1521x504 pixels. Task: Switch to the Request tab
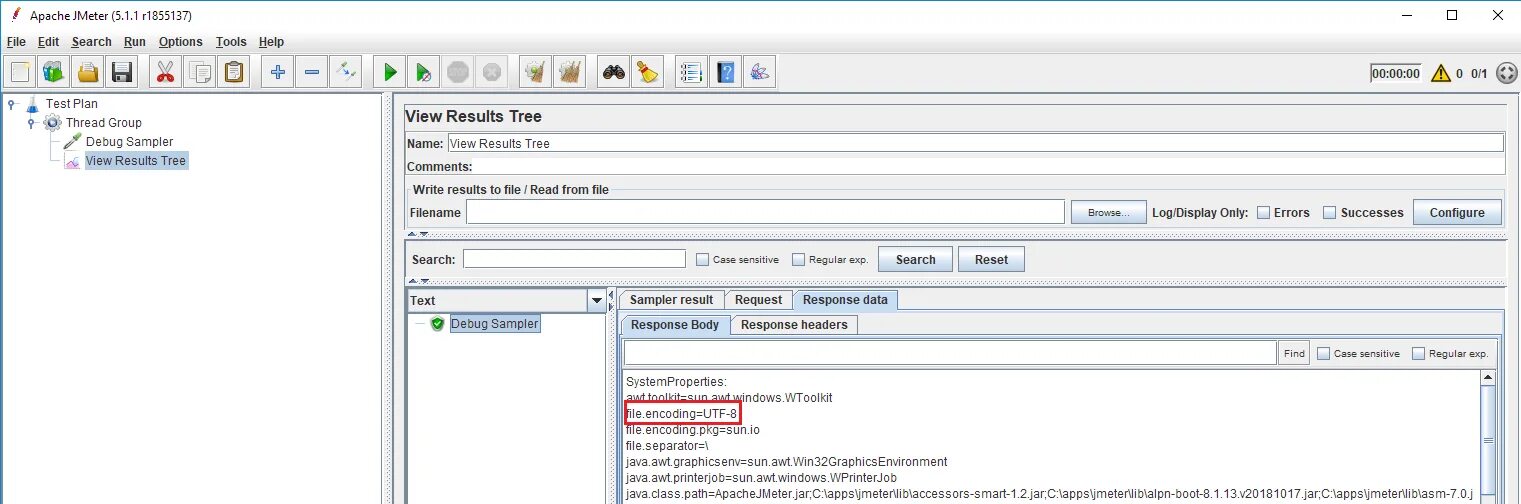(758, 299)
